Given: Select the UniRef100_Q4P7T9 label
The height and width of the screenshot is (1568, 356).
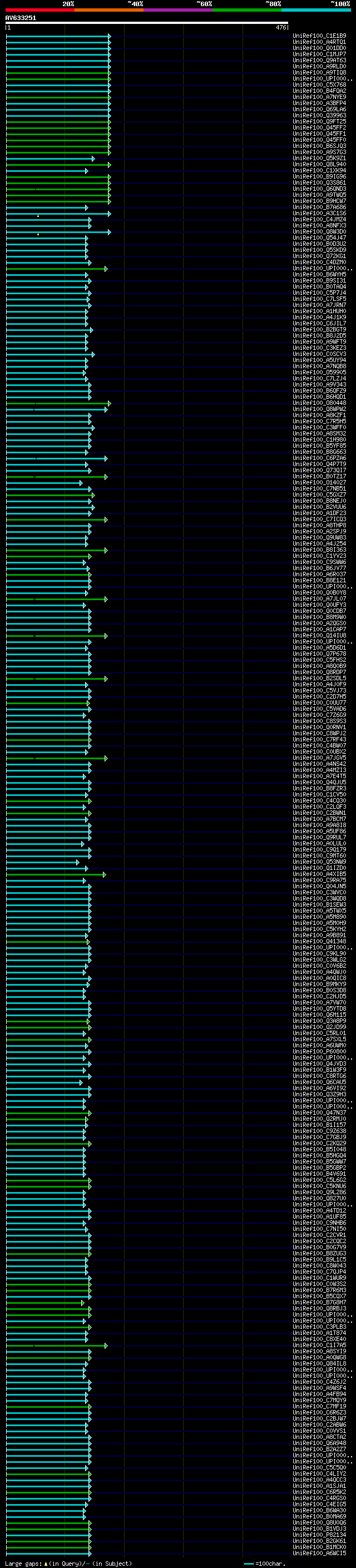Looking at the screenshot, I should (319, 464).
